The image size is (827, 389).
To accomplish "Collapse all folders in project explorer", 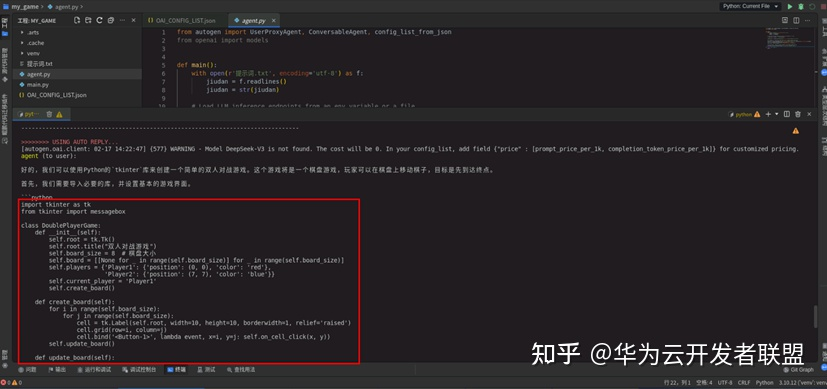I will (110, 20).
